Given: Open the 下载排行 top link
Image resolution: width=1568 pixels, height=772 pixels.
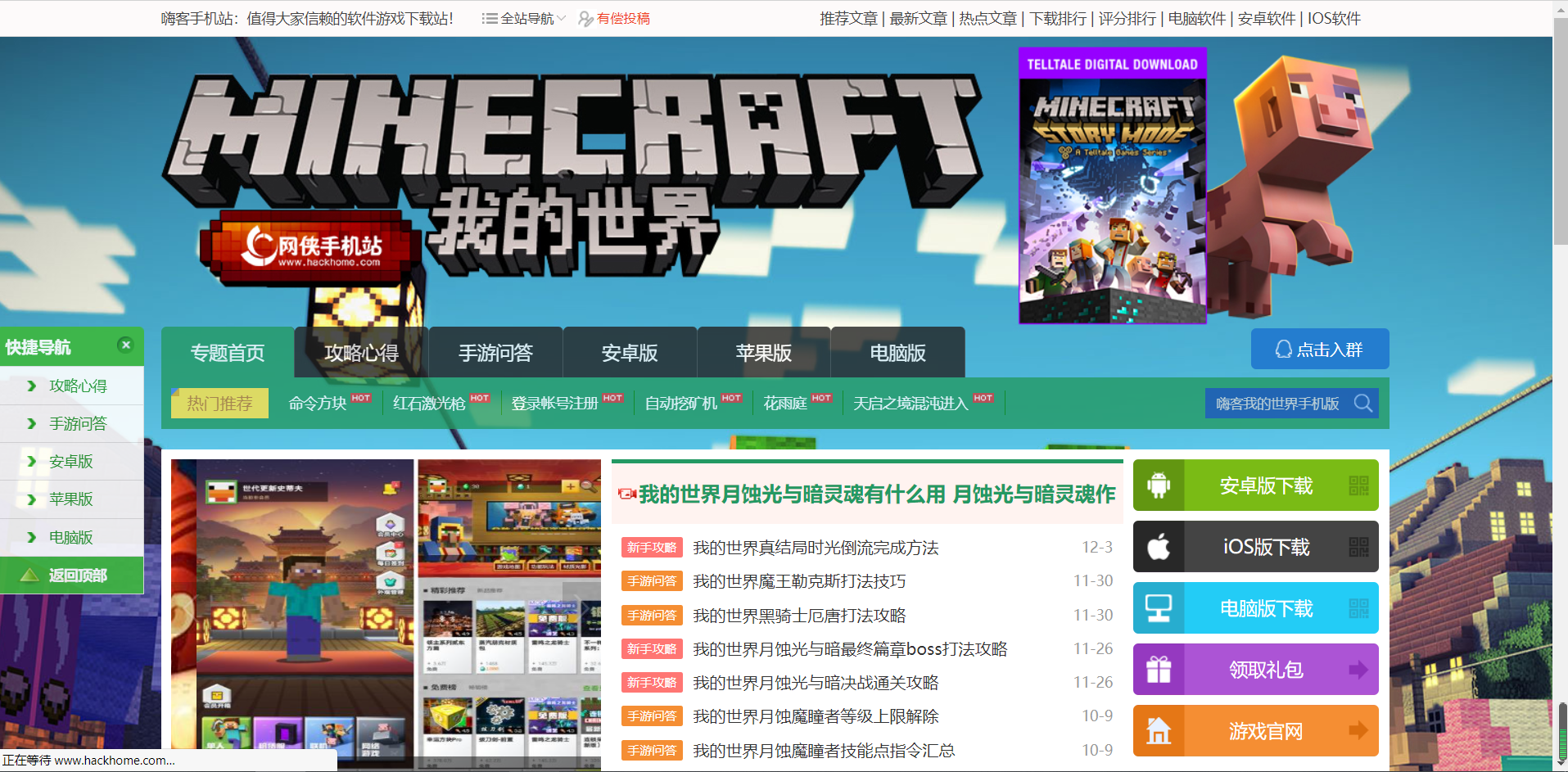Looking at the screenshot, I should [1058, 18].
